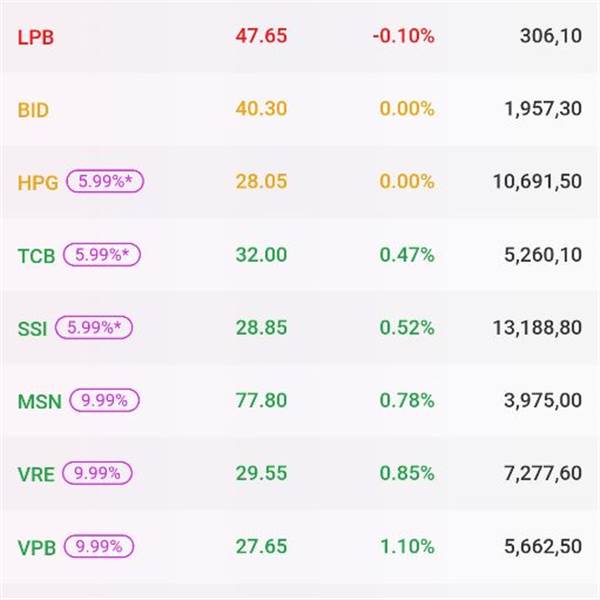Click the 5.99%* badge beside HPG
The height and width of the screenshot is (600, 600).
[x=105, y=181]
